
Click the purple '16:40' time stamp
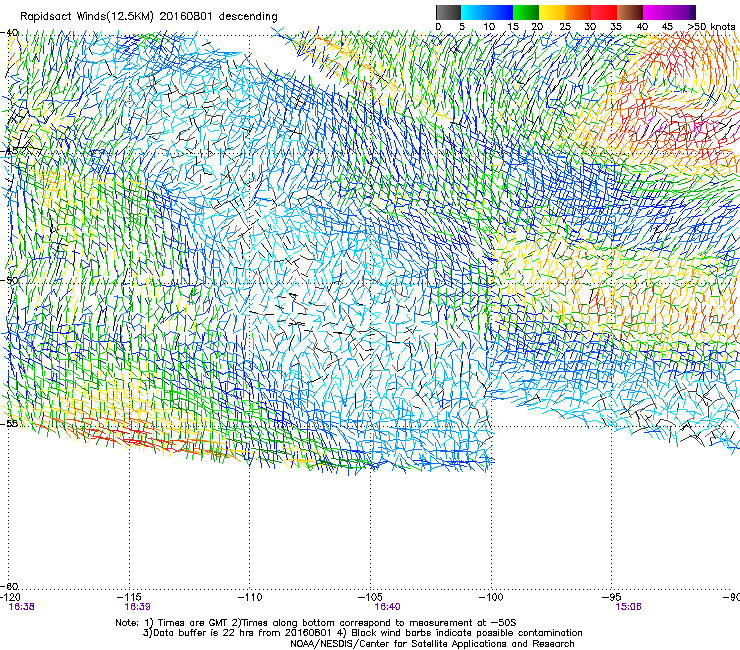(x=387, y=607)
